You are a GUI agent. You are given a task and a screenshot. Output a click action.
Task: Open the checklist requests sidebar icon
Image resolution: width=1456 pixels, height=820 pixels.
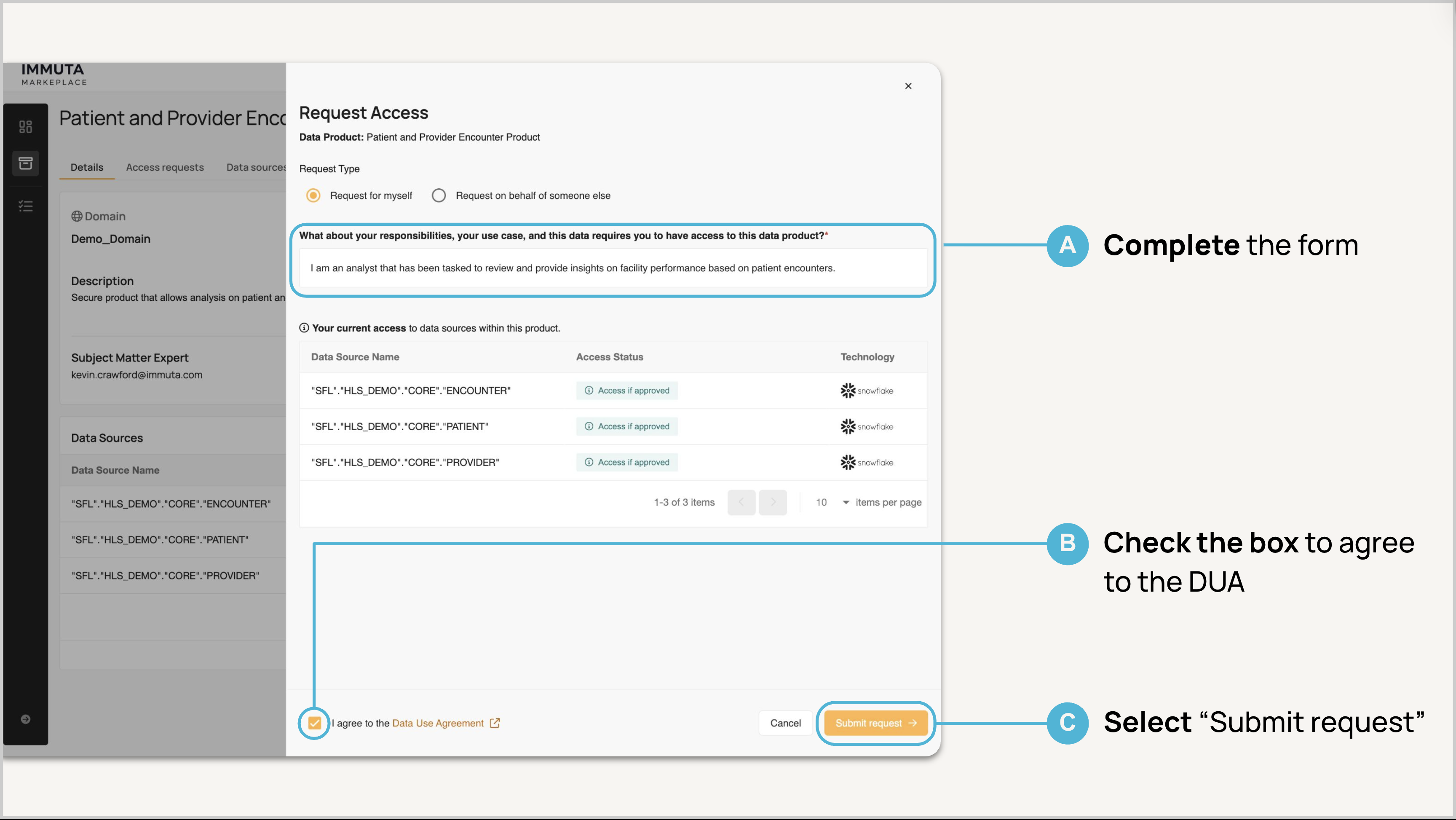pyautogui.click(x=25, y=206)
